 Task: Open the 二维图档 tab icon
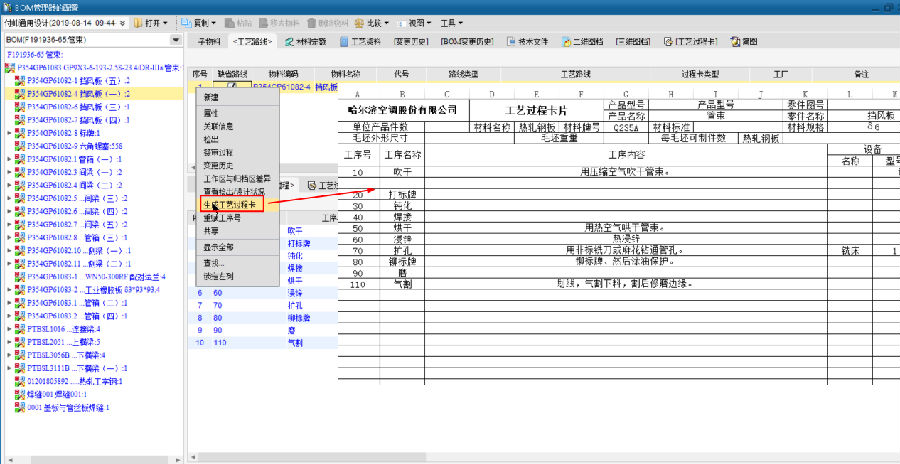pos(562,42)
